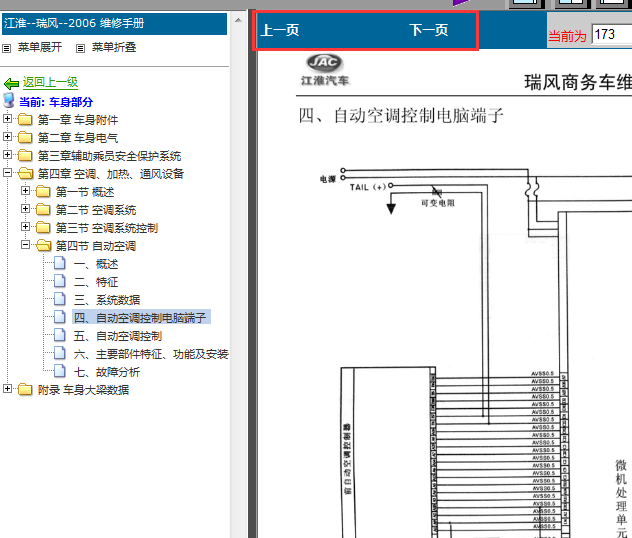Click document icon of 七、故障分析

coord(60,371)
